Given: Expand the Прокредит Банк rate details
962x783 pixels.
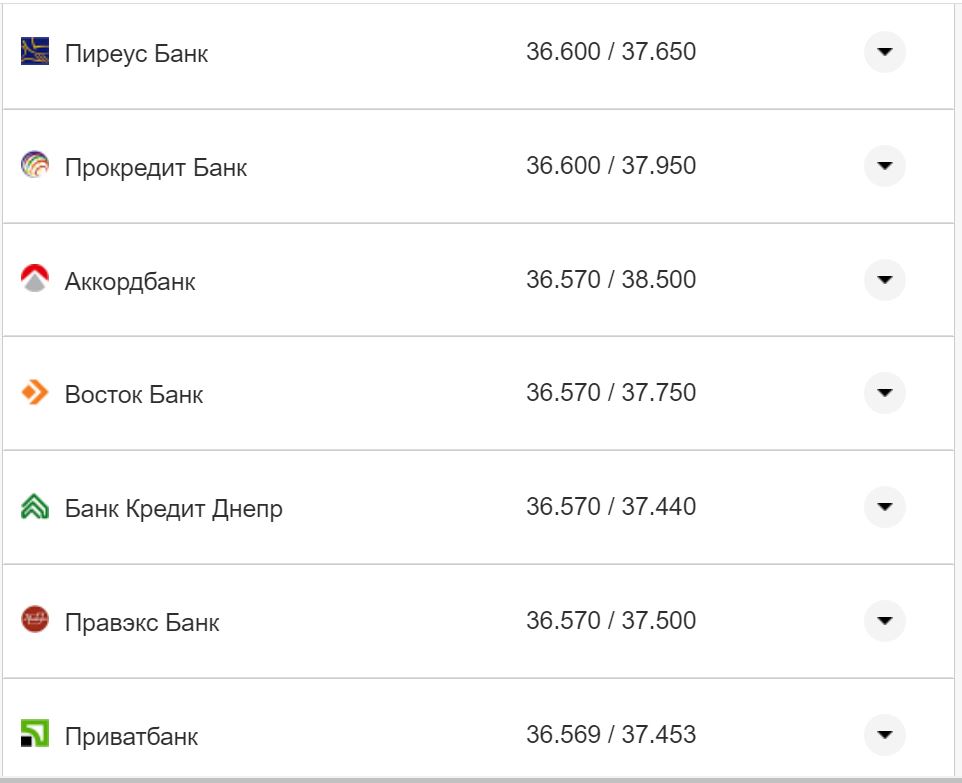Looking at the screenshot, I should (x=884, y=166).
